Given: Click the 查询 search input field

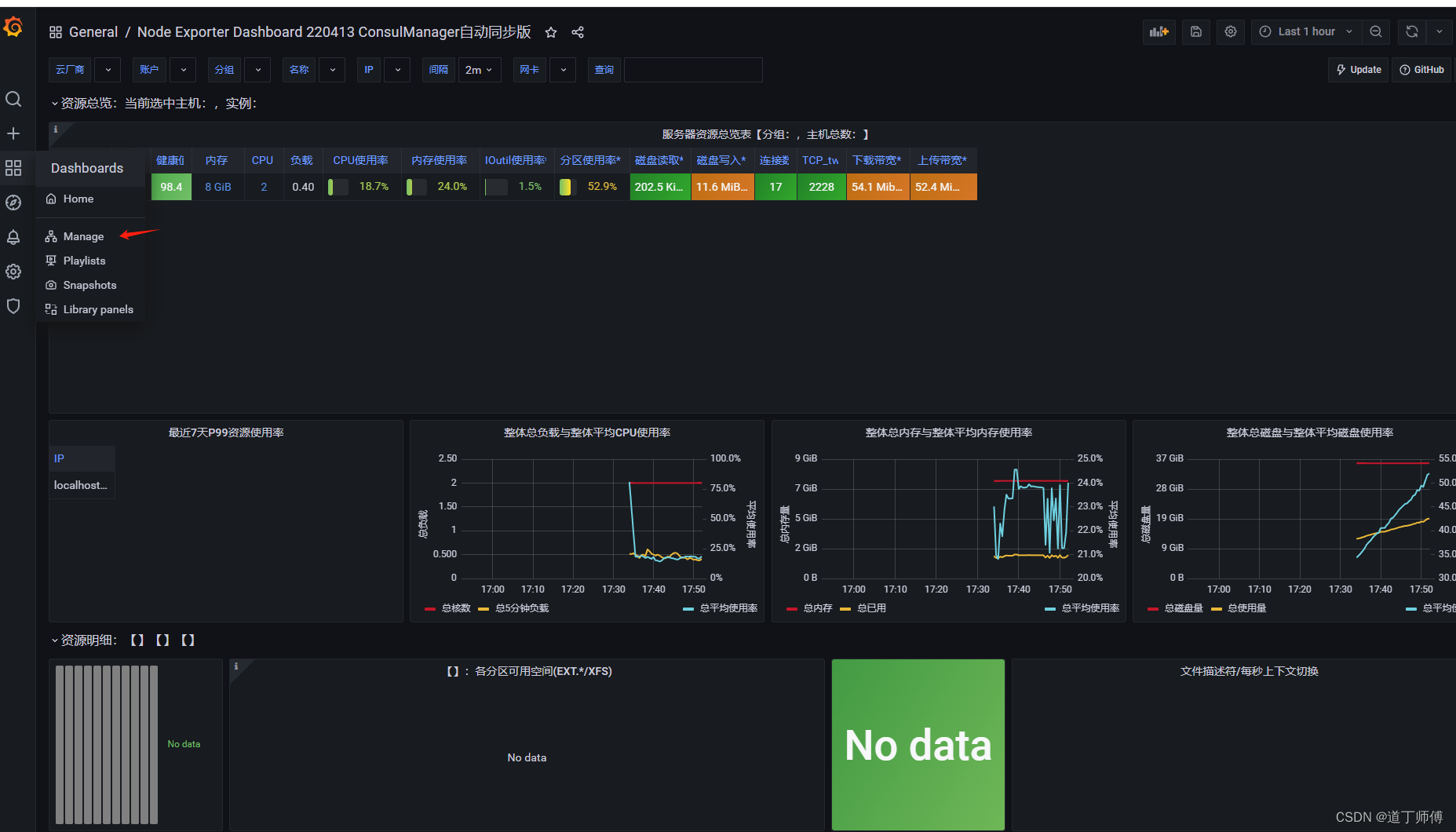Looking at the screenshot, I should coord(693,70).
